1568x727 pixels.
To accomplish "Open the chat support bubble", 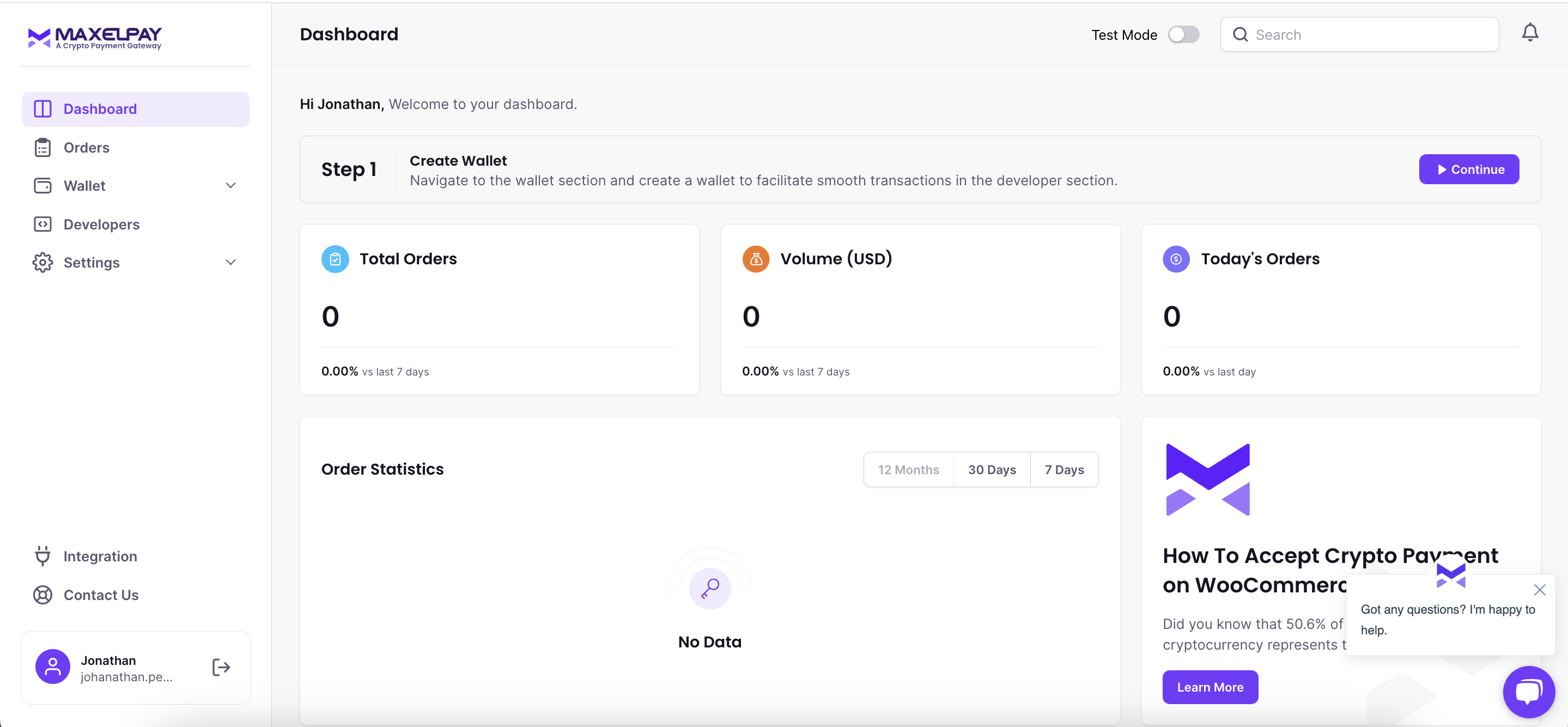I will coord(1528,692).
